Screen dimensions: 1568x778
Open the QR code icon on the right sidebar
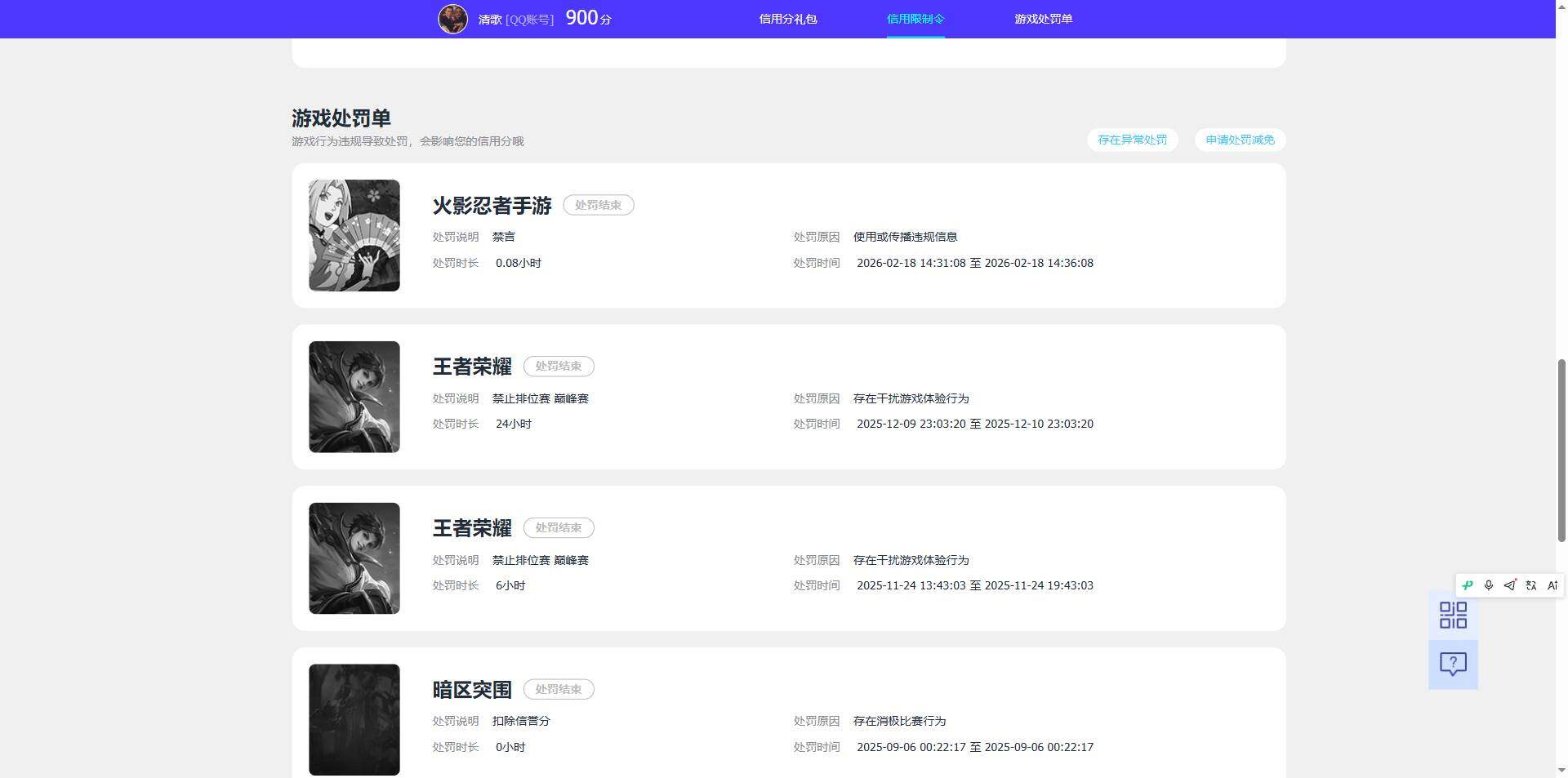[1453, 616]
